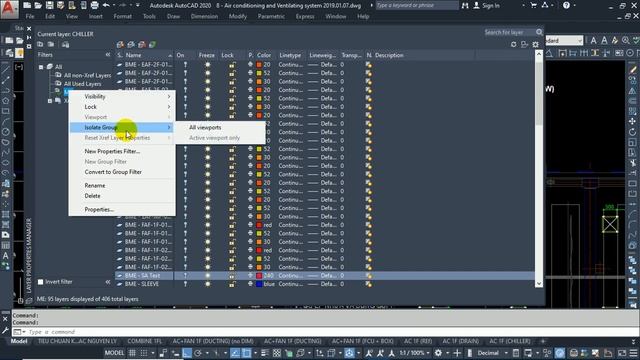Close the Layer Properties Manager palette
This screenshot has height=360, width=640.
[x=29, y=29]
